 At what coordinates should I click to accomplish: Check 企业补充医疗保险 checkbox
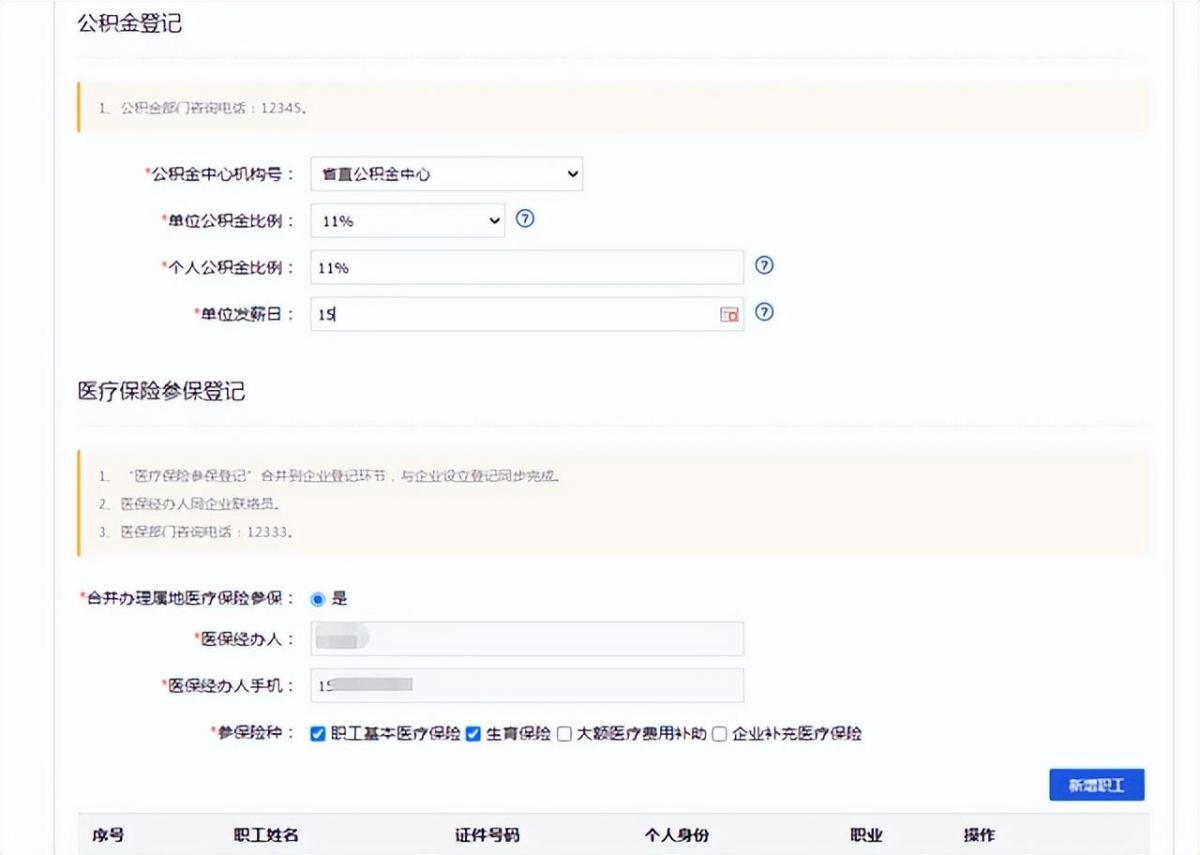click(719, 733)
